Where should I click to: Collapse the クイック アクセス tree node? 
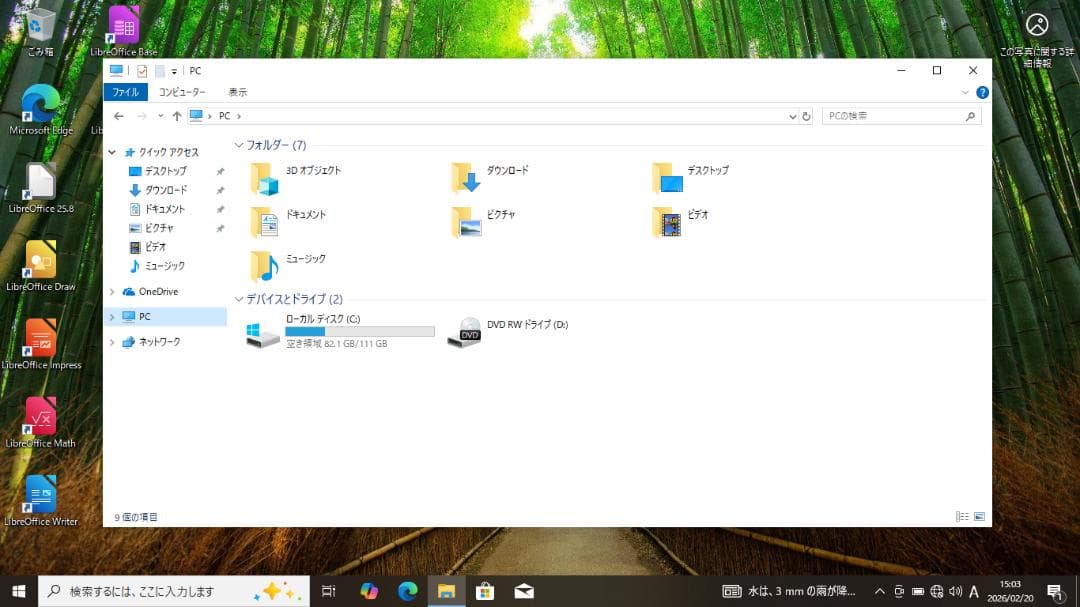coord(112,152)
